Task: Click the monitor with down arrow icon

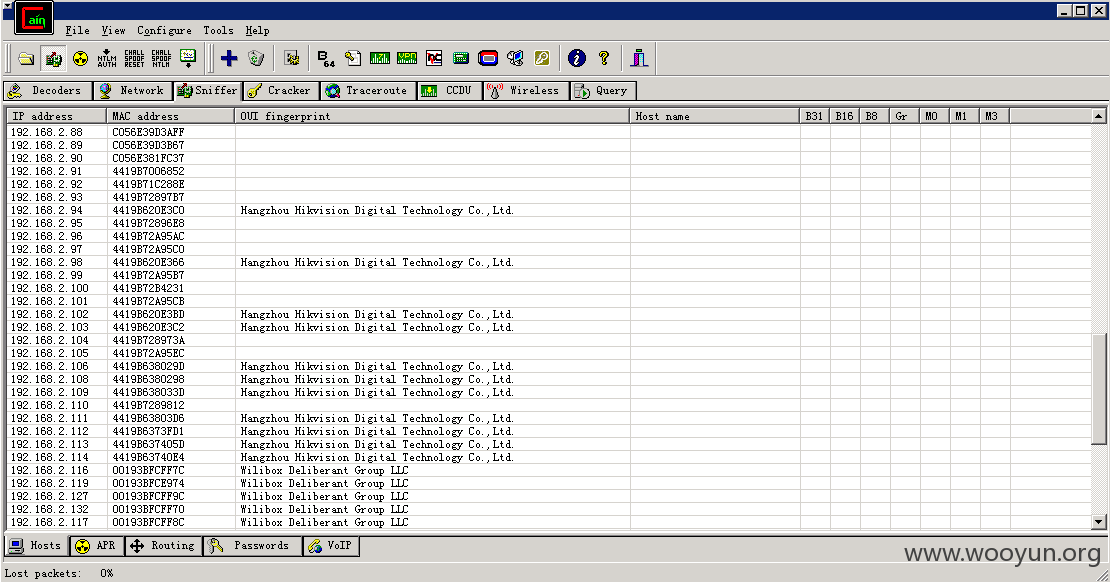Action: [x=188, y=58]
